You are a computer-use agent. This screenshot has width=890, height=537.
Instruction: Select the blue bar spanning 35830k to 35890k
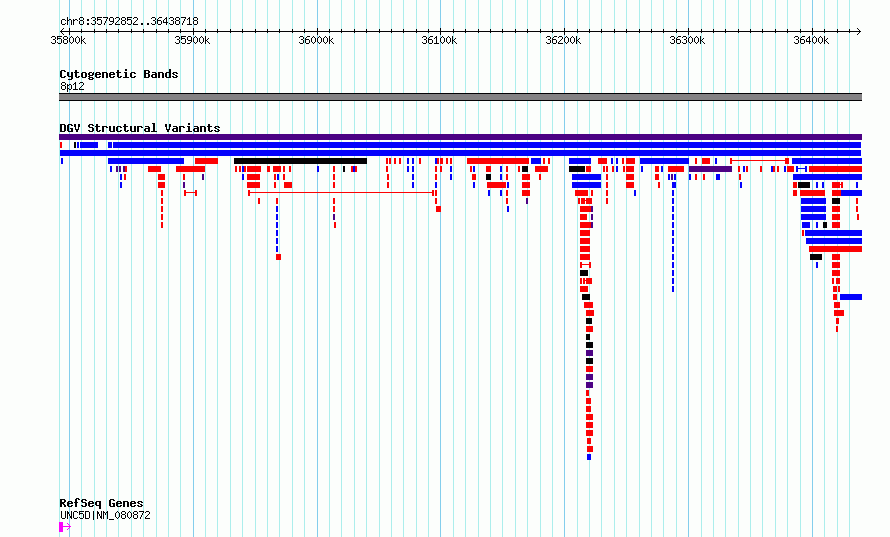coord(146,161)
